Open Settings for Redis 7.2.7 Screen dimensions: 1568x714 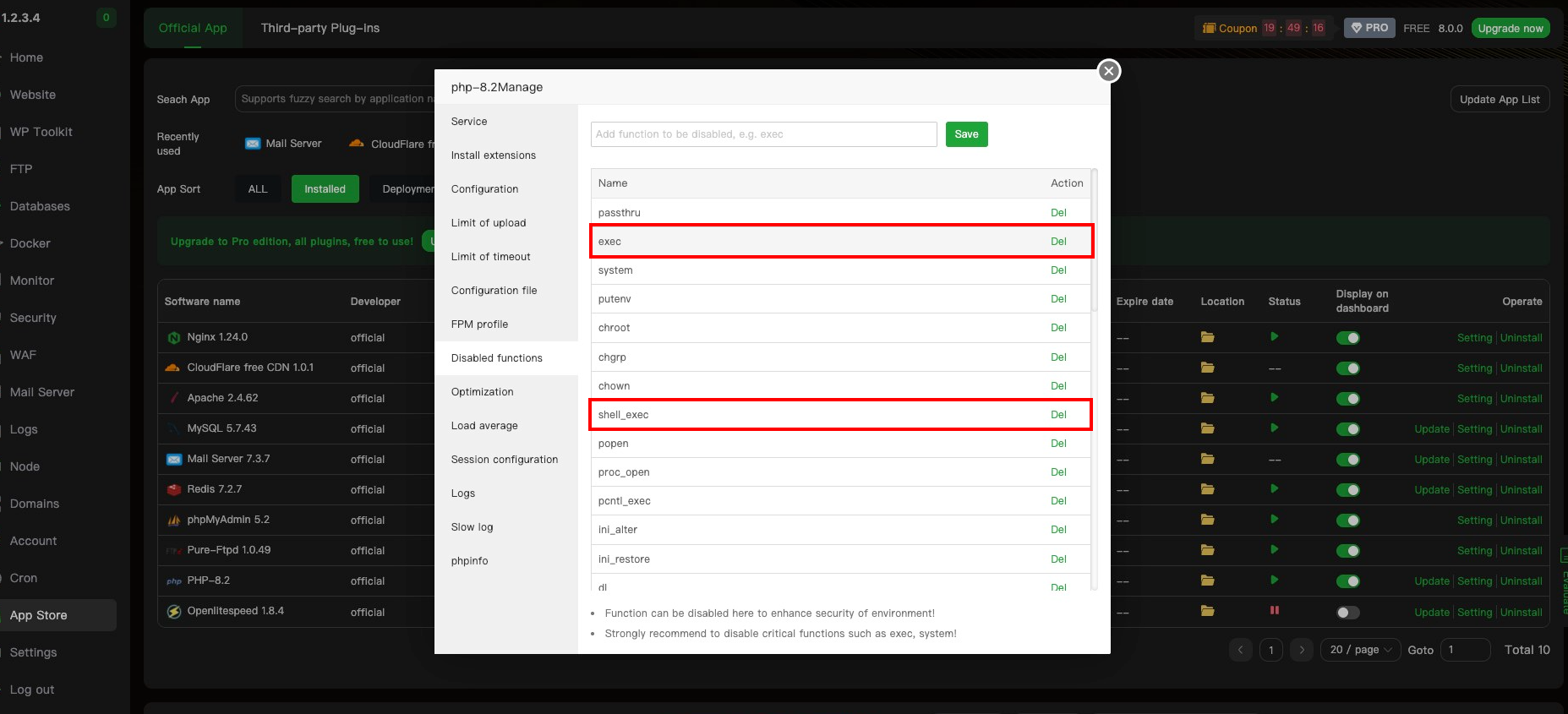click(1474, 490)
